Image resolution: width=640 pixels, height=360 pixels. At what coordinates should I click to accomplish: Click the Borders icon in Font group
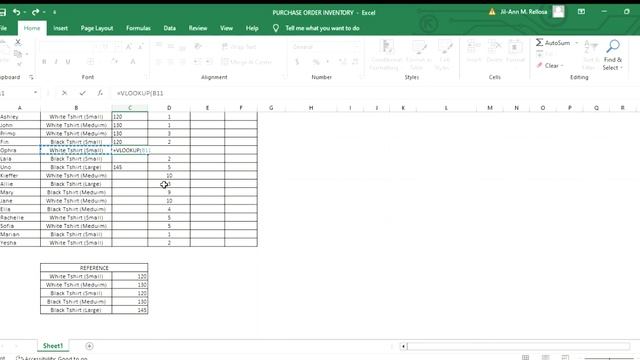coord(91,62)
